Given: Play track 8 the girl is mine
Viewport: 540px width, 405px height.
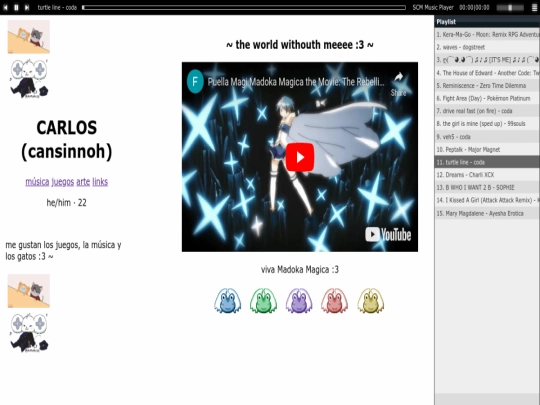Looking at the screenshot, I should tap(487, 124).
